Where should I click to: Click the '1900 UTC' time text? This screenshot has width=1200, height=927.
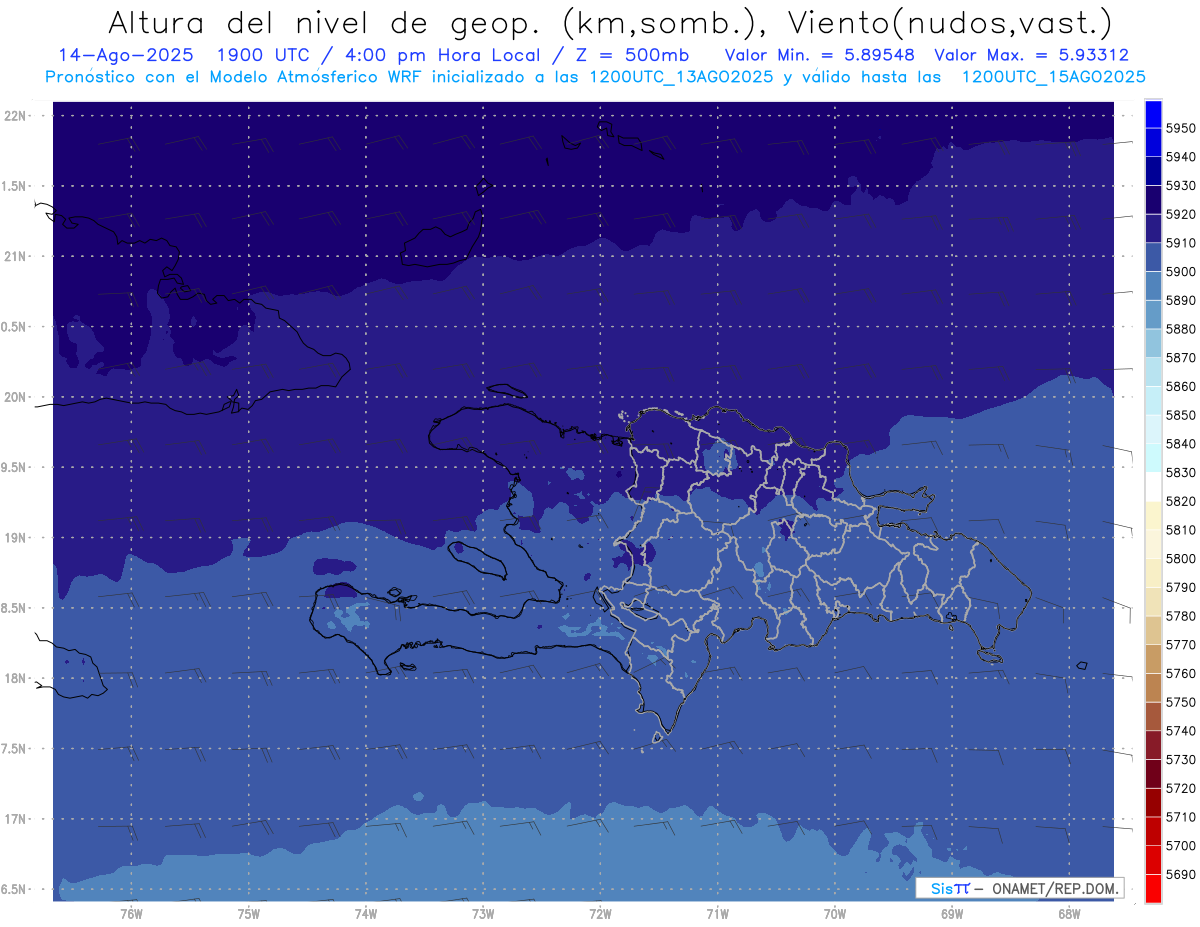(277, 55)
